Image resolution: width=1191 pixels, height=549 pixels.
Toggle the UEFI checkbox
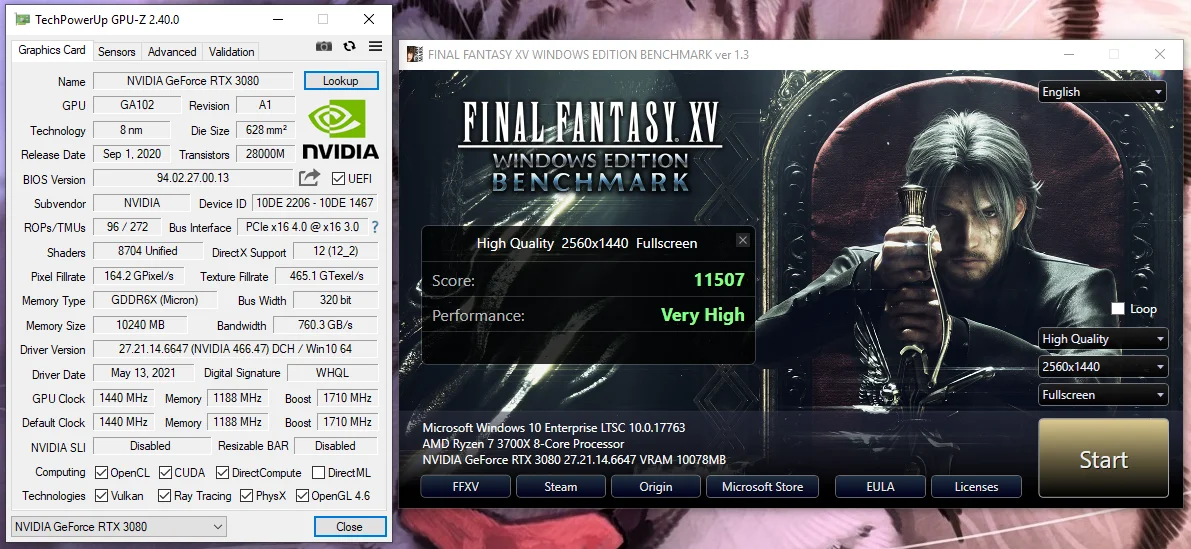pyautogui.click(x=338, y=178)
